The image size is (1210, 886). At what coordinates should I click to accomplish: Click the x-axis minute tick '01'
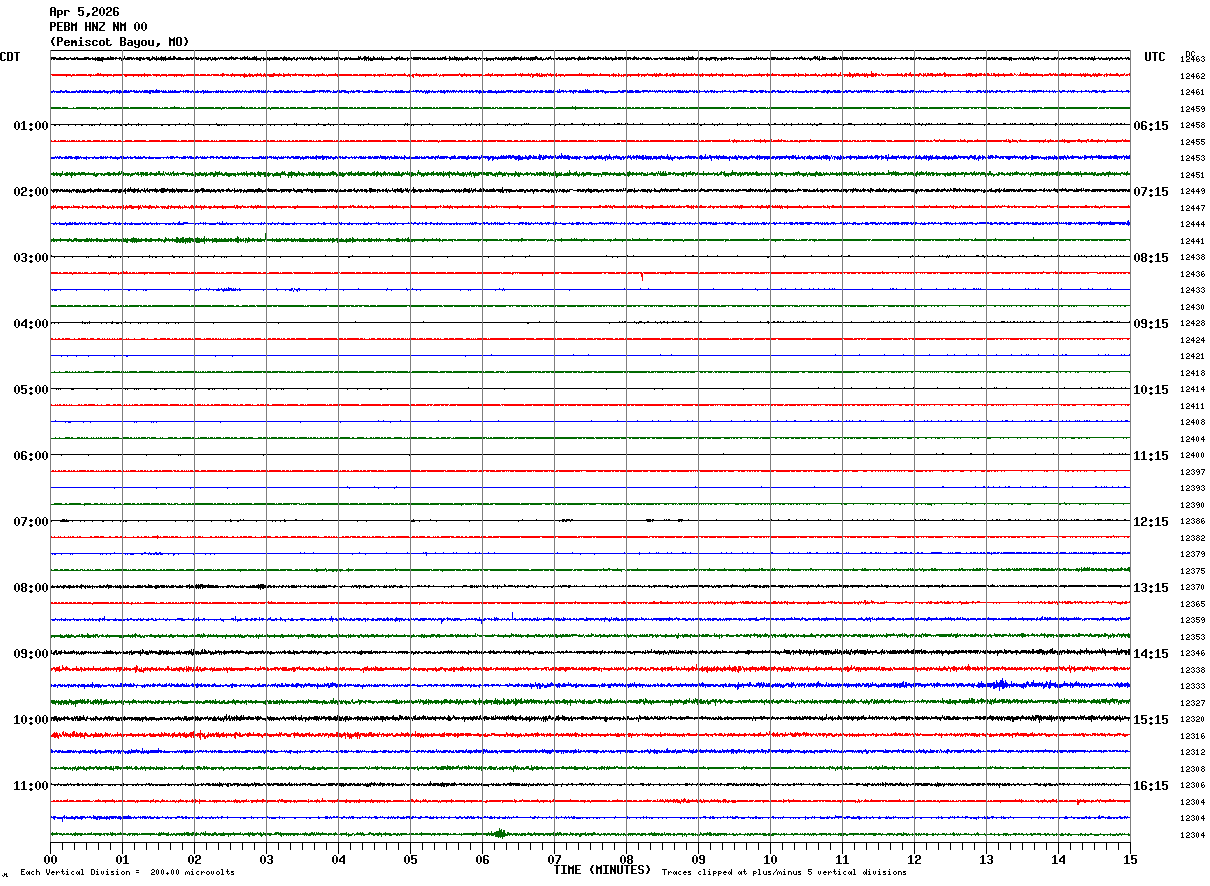point(122,859)
